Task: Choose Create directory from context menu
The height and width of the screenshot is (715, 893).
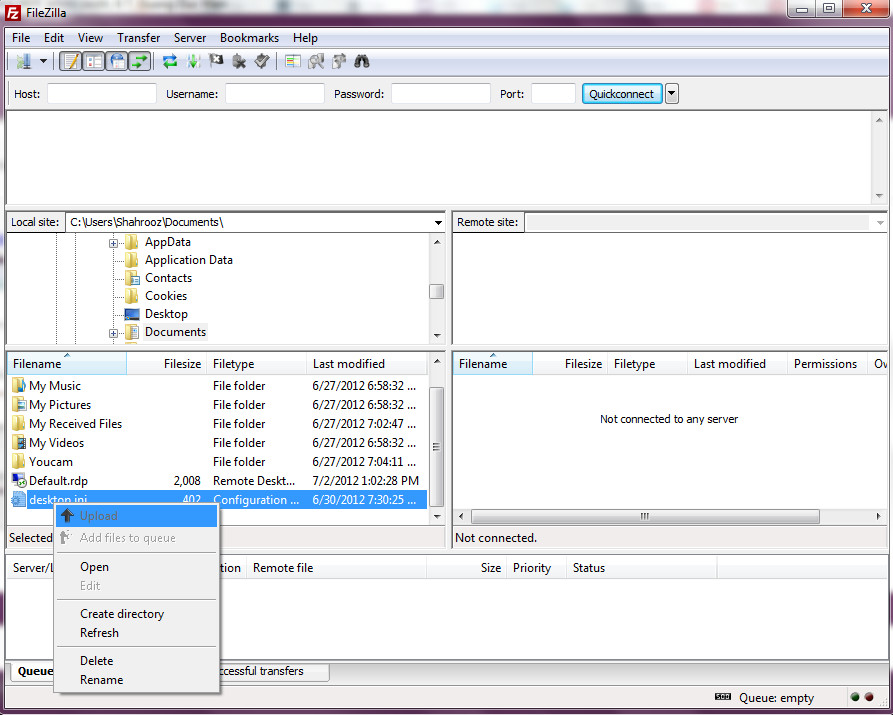Action: pos(137,614)
